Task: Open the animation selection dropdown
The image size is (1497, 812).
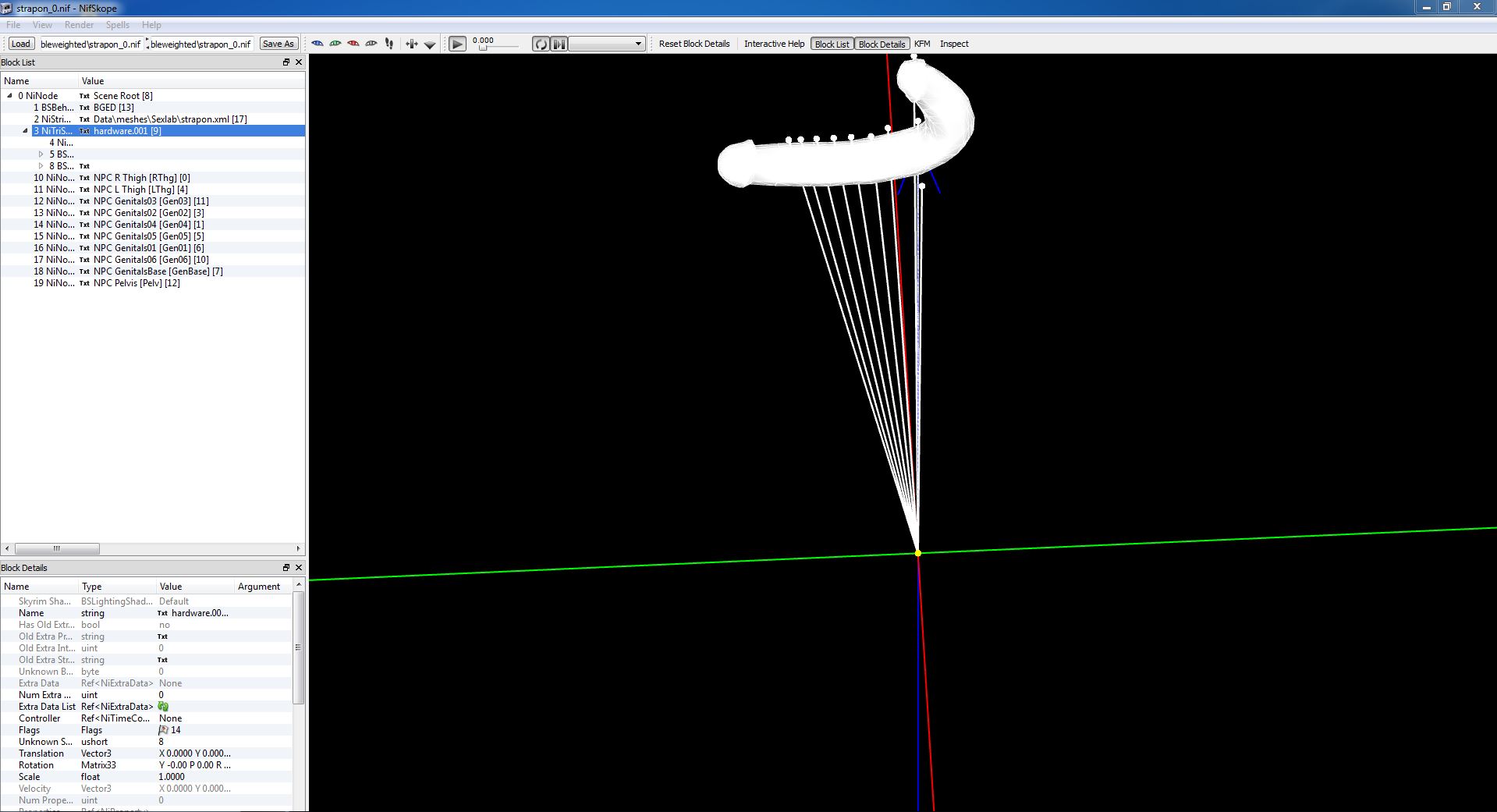Action: click(x=607, y=44)
